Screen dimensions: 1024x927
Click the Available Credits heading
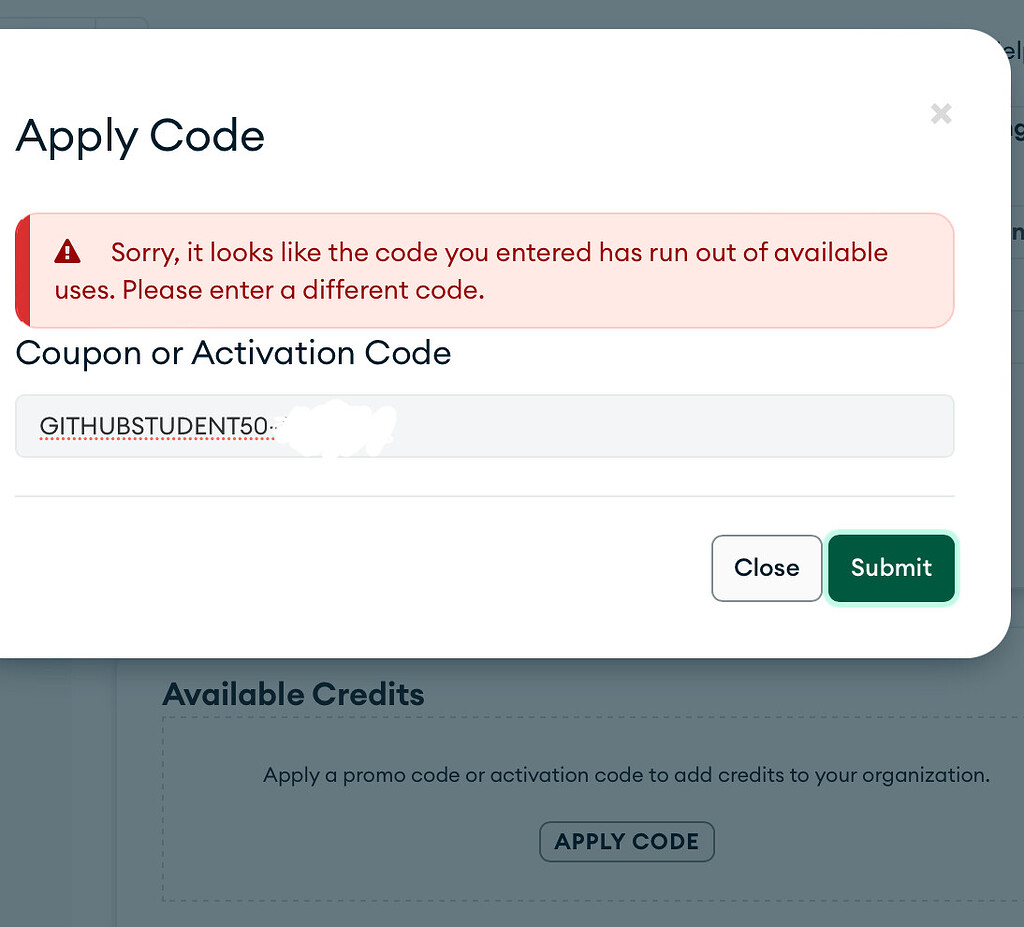(293, 694)
